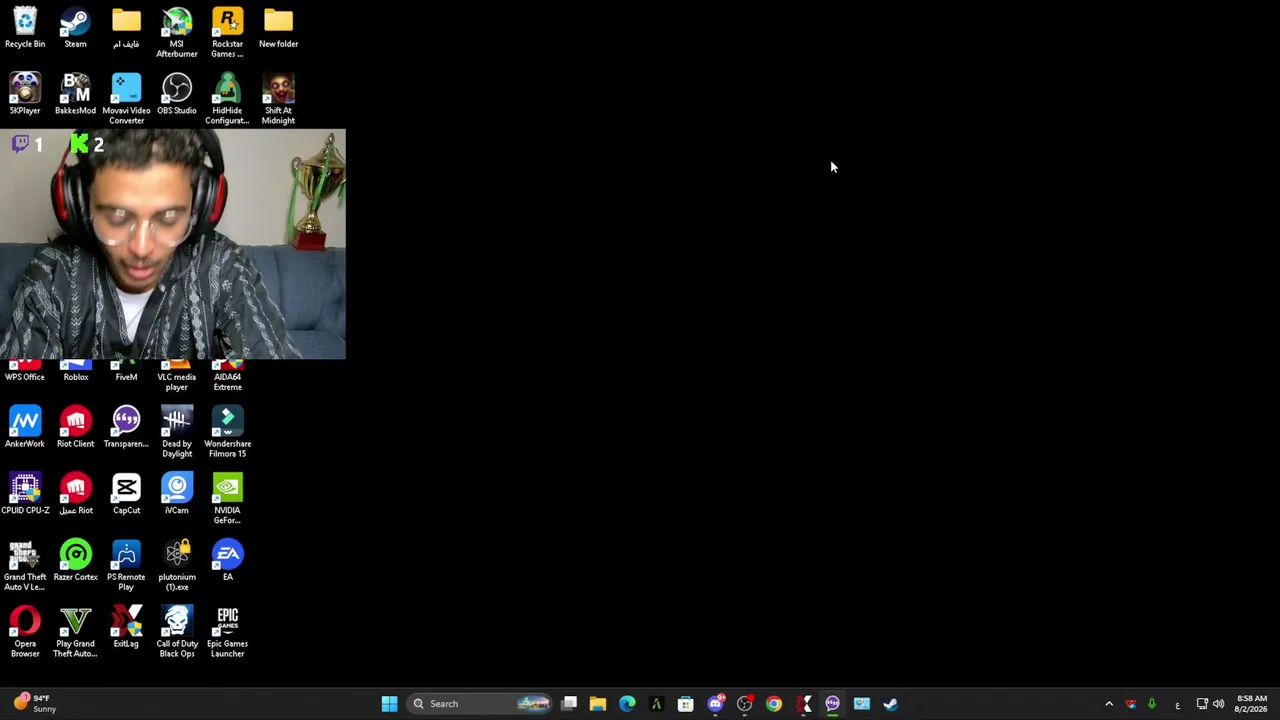The width and height of the screenshot is (1280, 720).
Task: Open the volume control in the tray
Action: tap(1218, 704)
